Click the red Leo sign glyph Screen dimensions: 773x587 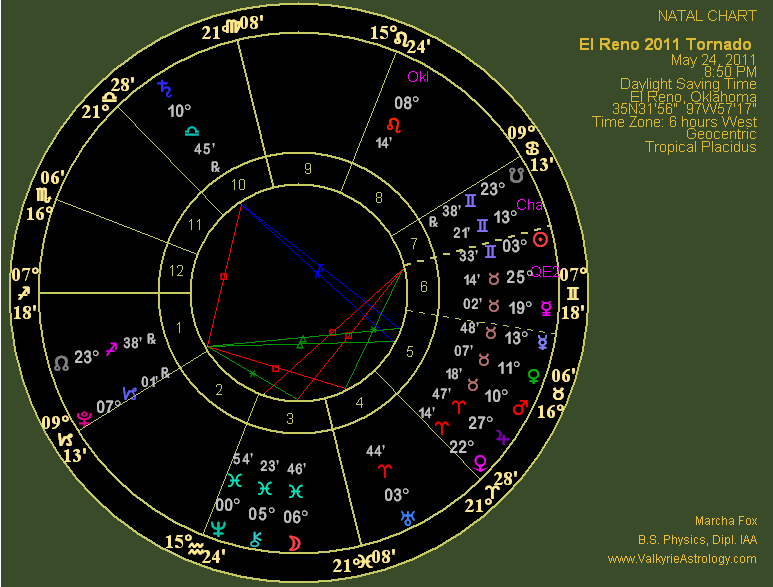(x=395, y=125)
